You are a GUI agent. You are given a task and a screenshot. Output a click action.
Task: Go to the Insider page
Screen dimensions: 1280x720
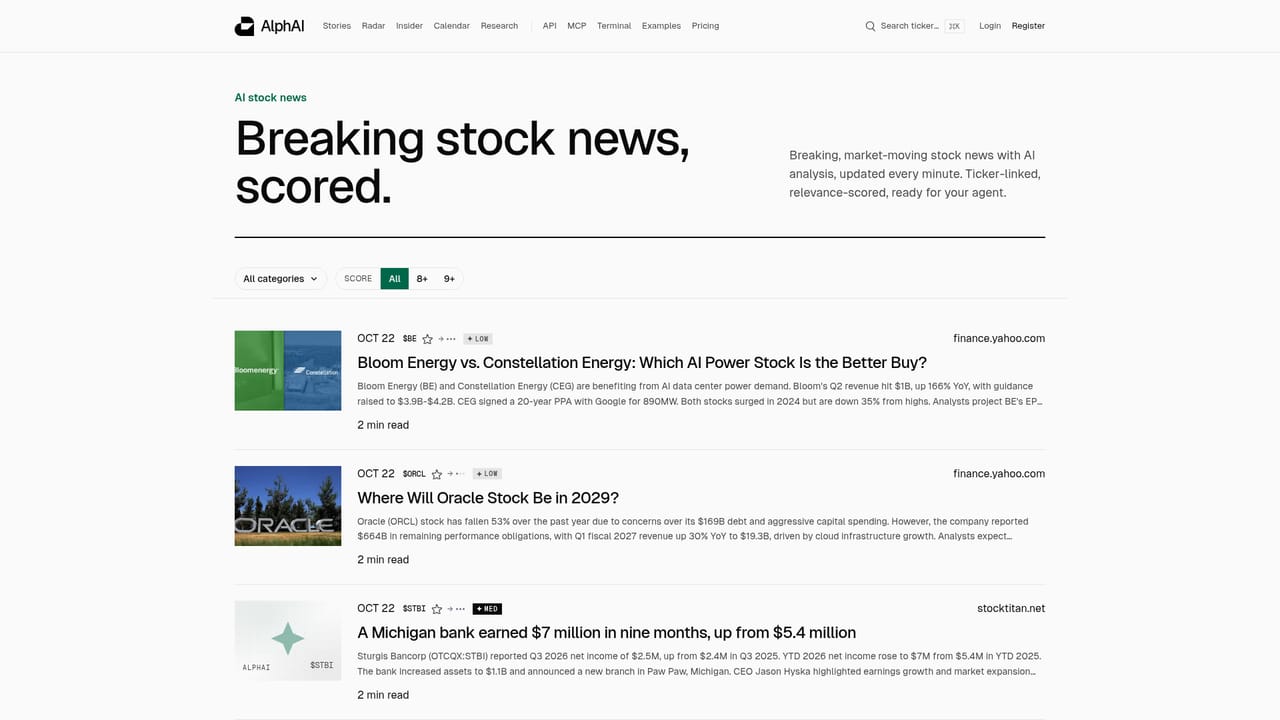pos(409,26)
